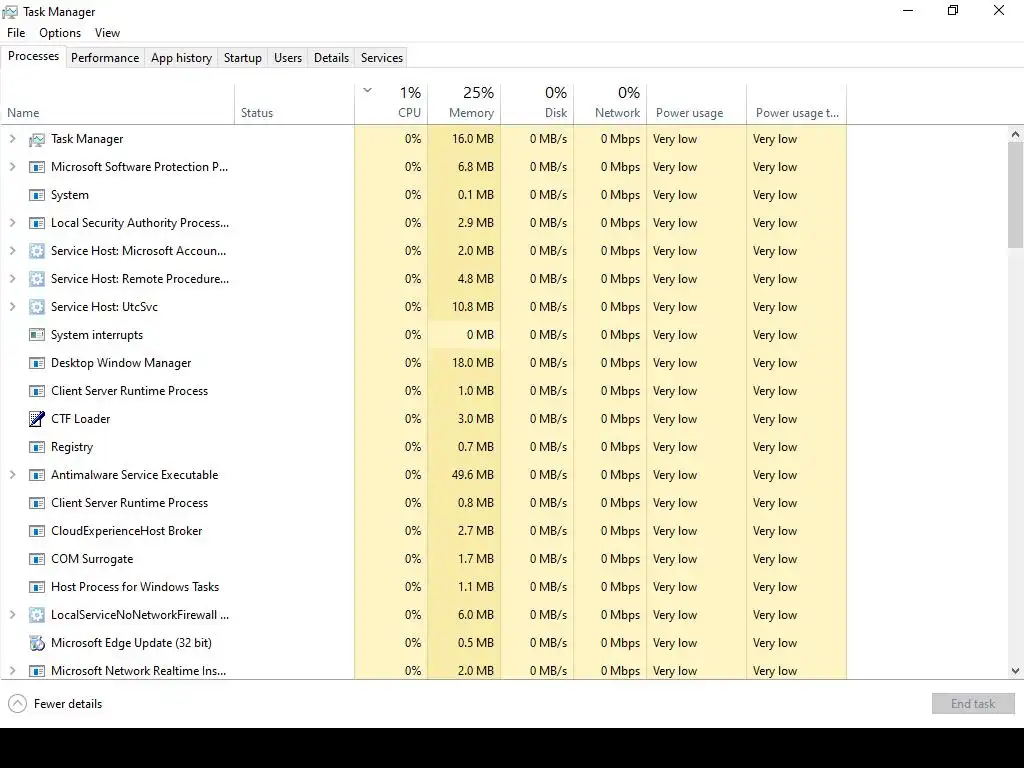Viewport: 1024px width, 768px height.
Task: Click the Fewer details link
Action: point(68,704)
